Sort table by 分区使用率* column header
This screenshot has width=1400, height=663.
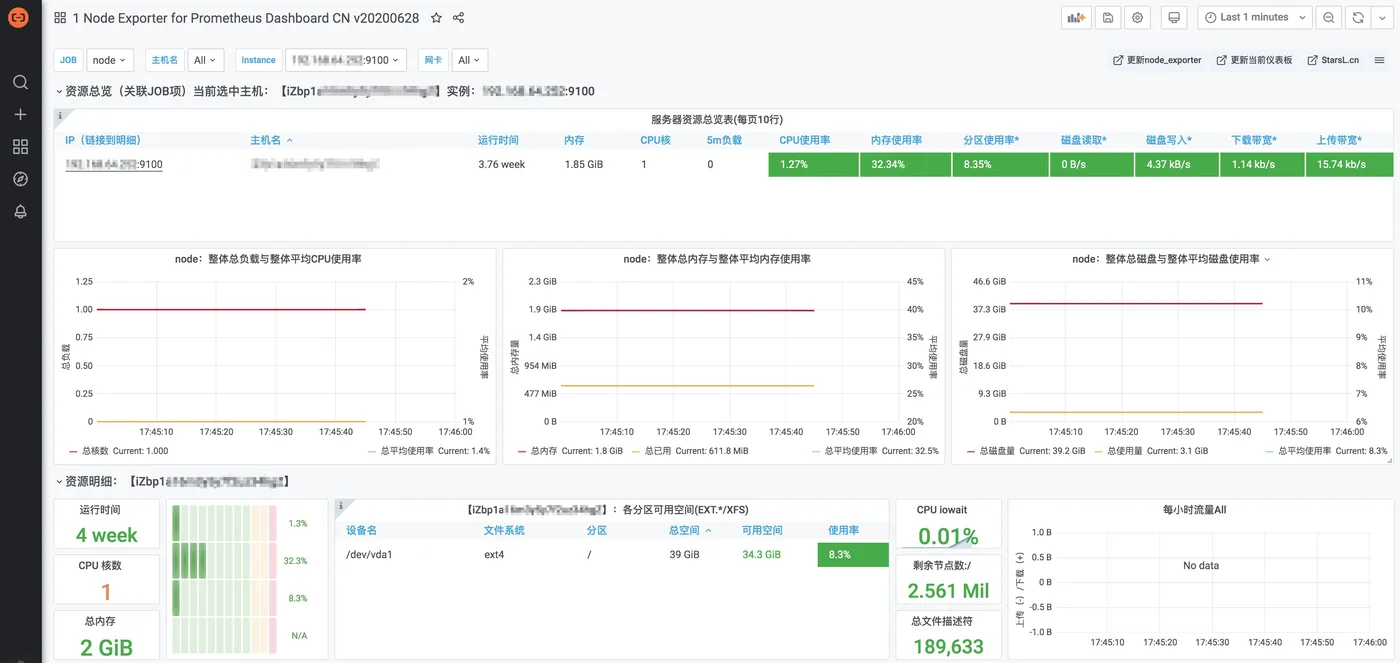(991, 140)
